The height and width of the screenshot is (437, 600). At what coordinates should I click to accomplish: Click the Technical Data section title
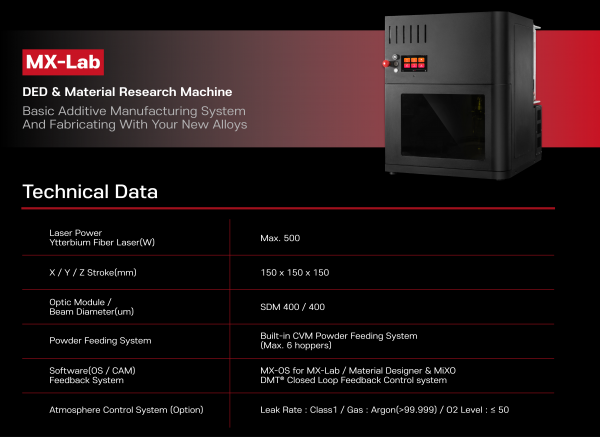tap(90, 191)
